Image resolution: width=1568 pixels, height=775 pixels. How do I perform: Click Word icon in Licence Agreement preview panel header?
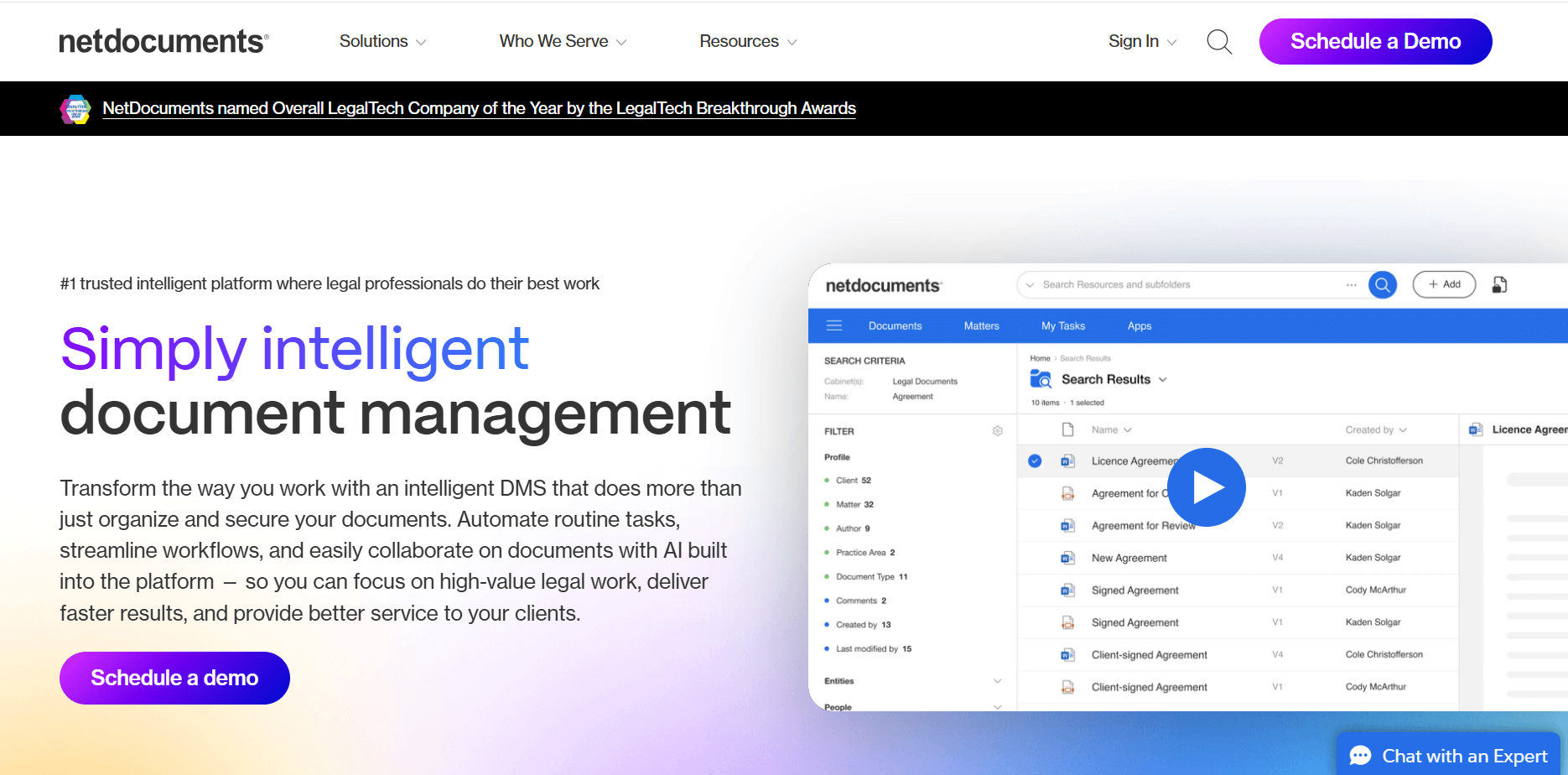pyautogui.click(x=1476, y=429)
